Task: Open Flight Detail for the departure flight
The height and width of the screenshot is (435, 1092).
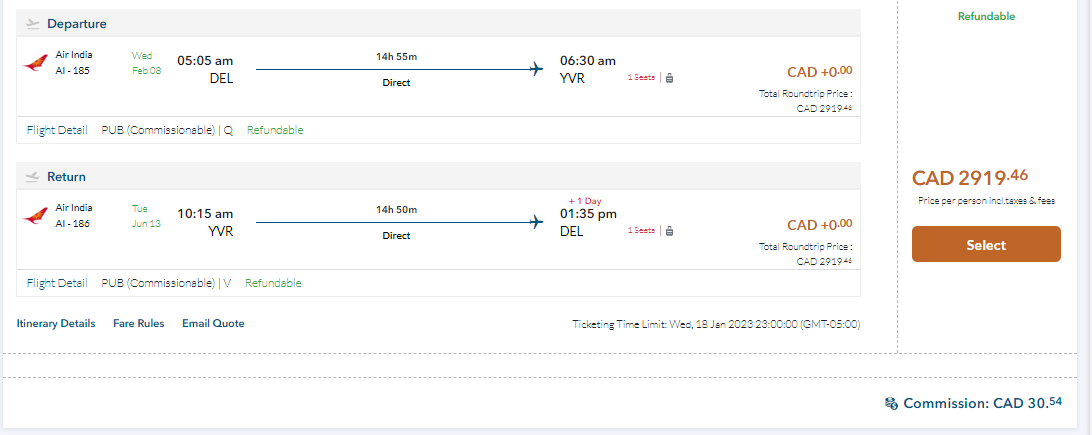Action: pyautogui.click(x=57, y=130)
